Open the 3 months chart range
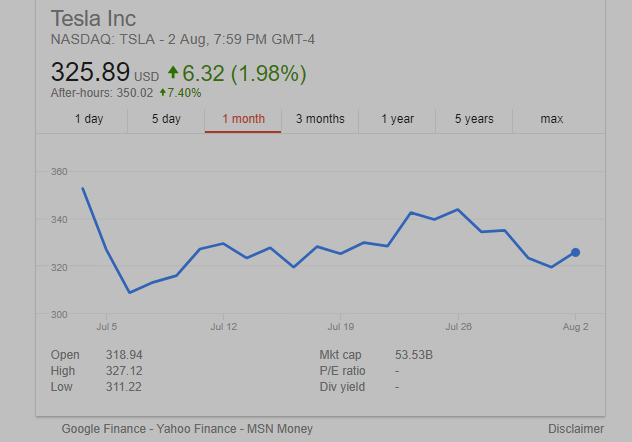 click(x=320, y=119)
